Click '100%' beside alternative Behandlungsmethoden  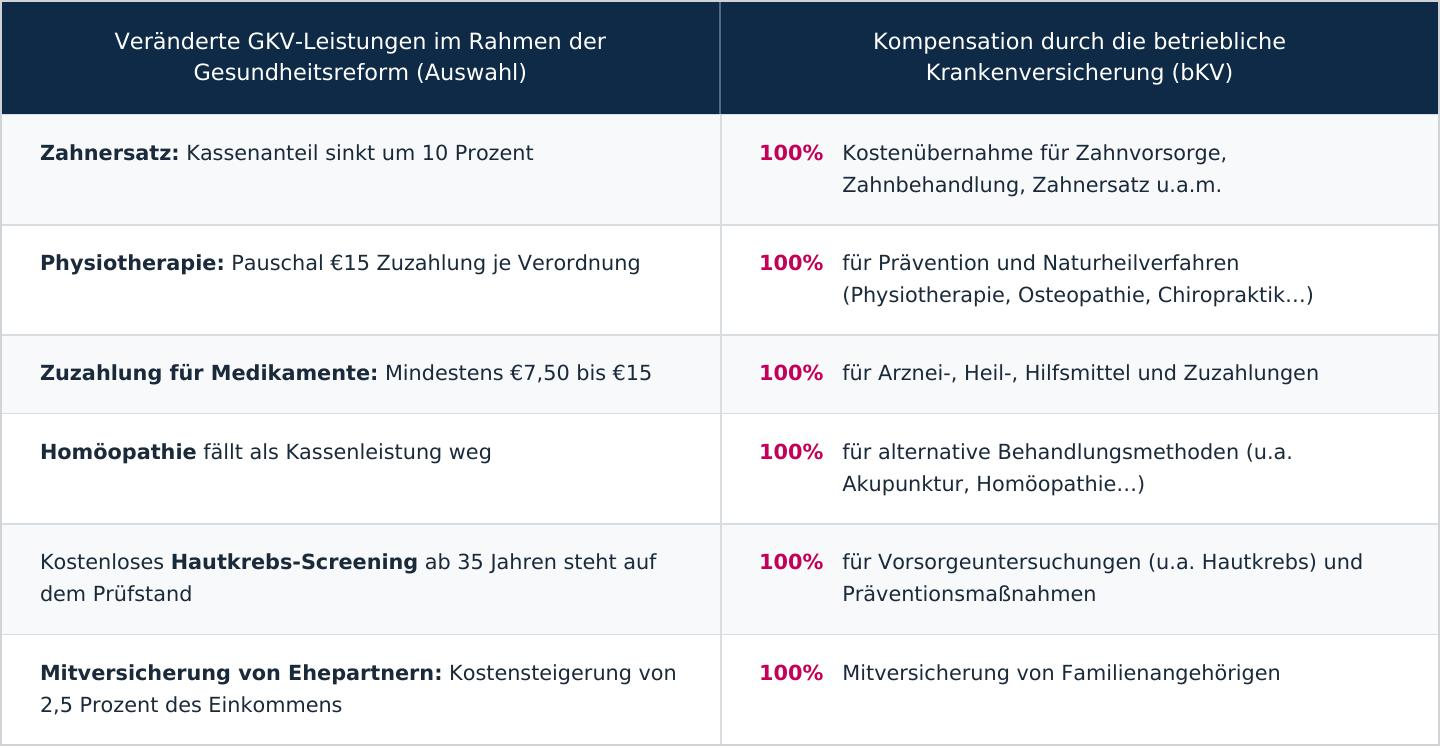pos(791,452)
